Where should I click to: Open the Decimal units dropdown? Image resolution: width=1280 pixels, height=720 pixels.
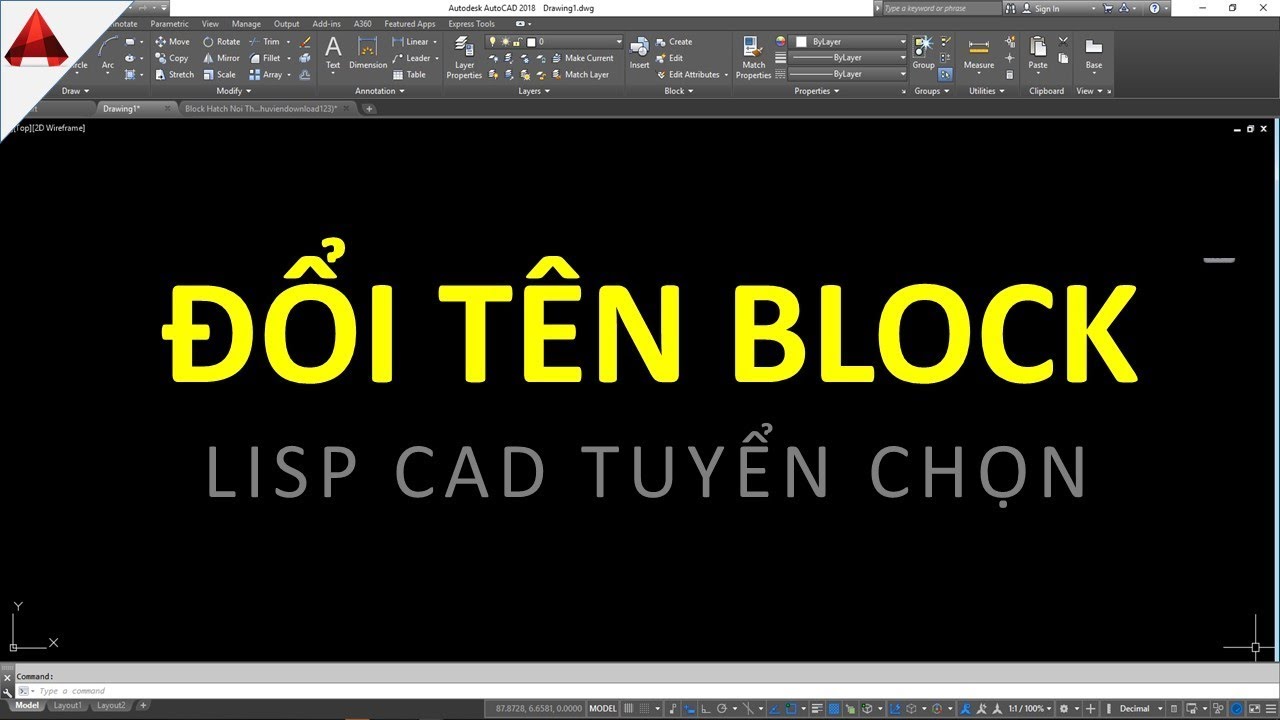[1140, 708]
